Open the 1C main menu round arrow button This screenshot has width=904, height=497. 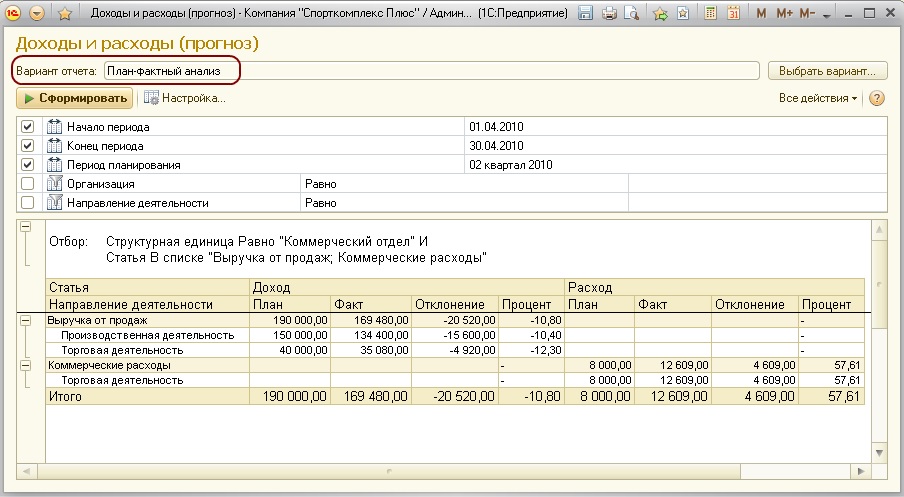coord(37,14)
